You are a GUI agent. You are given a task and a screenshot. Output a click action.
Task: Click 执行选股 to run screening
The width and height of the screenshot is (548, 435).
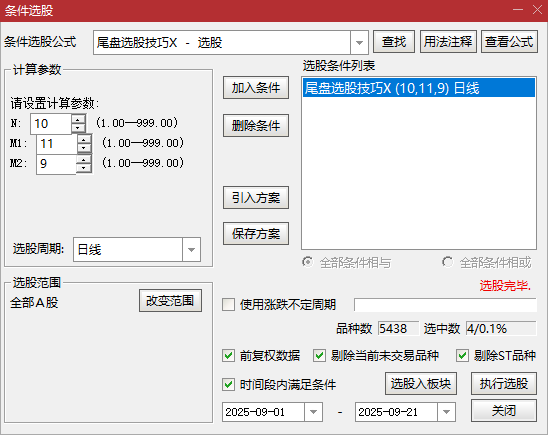coord(504,384)
